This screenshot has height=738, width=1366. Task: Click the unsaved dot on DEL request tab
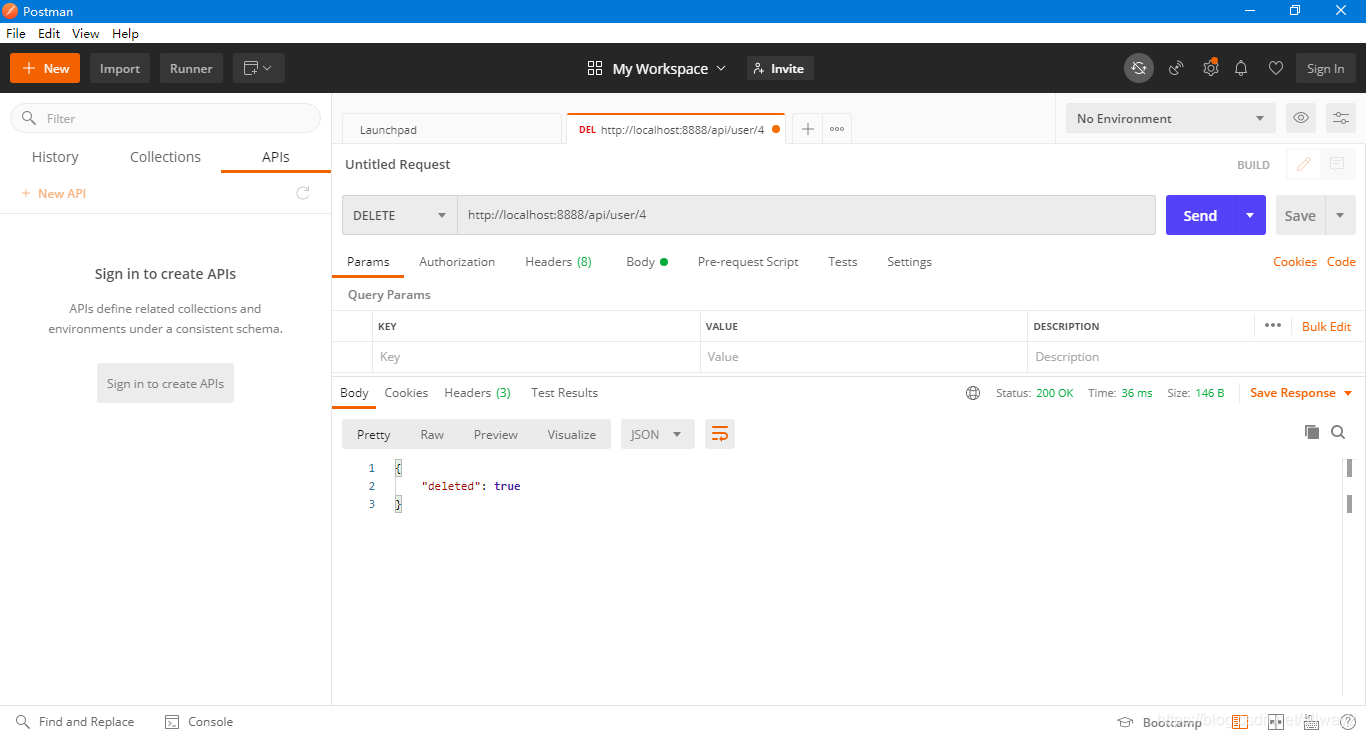(776, 129)
